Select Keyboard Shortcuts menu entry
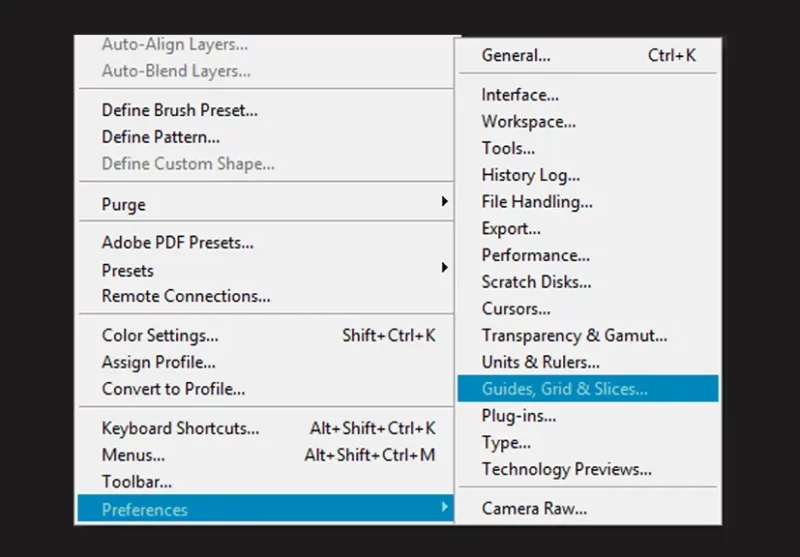Image resolution: width=800 pixels, height=557 pixels. 265,428
